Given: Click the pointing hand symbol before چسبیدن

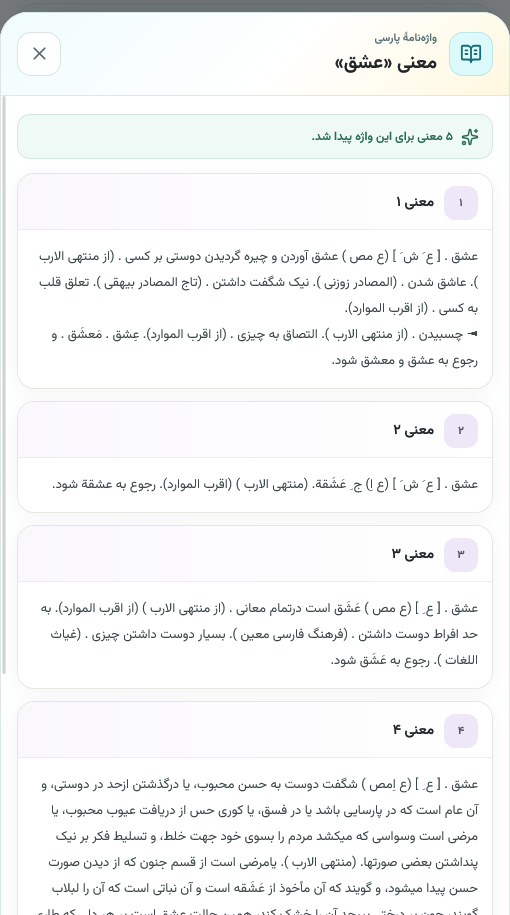Looking at the screenshot, I should point(473,334).
